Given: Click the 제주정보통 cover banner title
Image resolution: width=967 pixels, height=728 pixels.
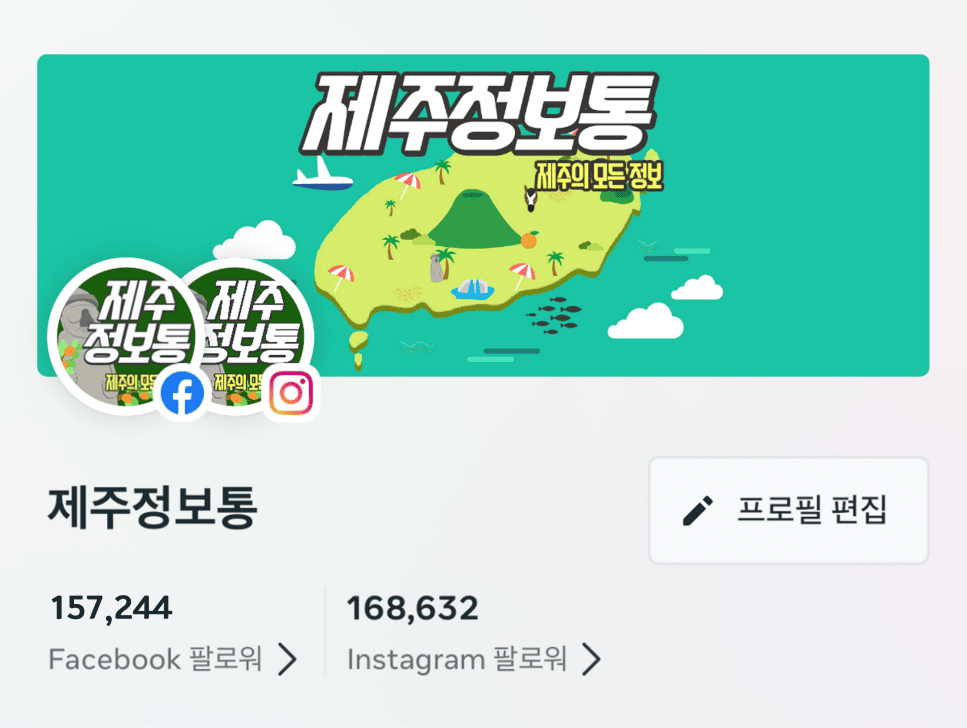Looking at the screenshot, I should click(480, 114).
